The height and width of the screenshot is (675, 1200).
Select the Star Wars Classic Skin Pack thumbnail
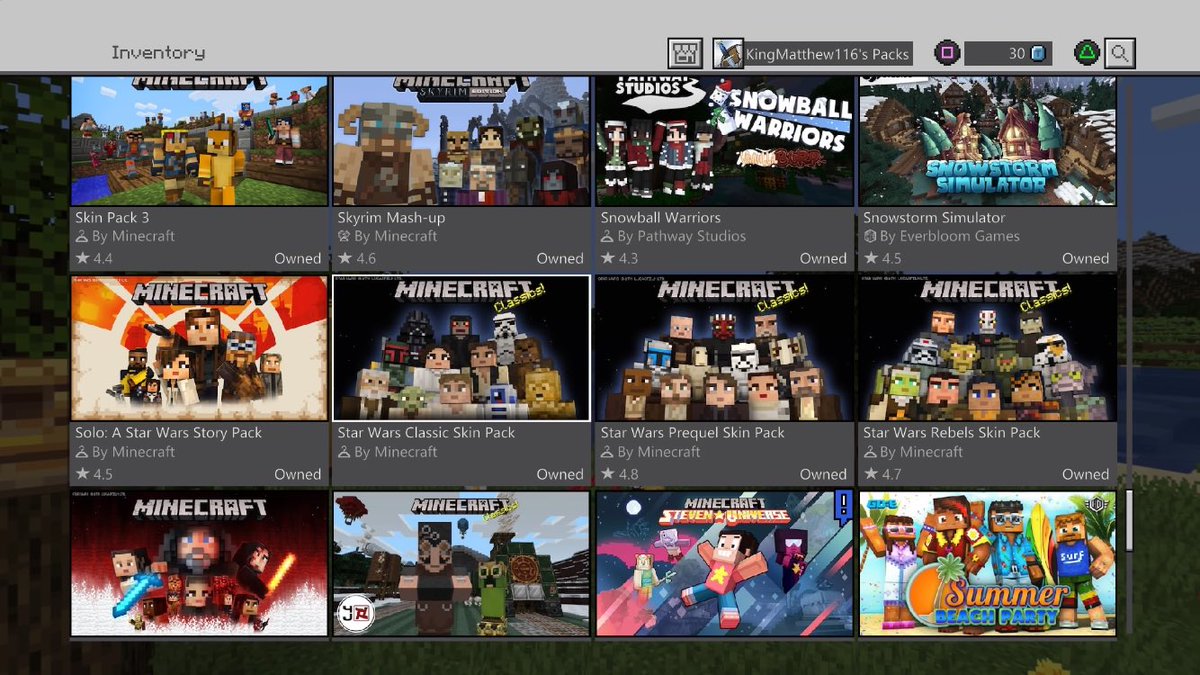461,348
